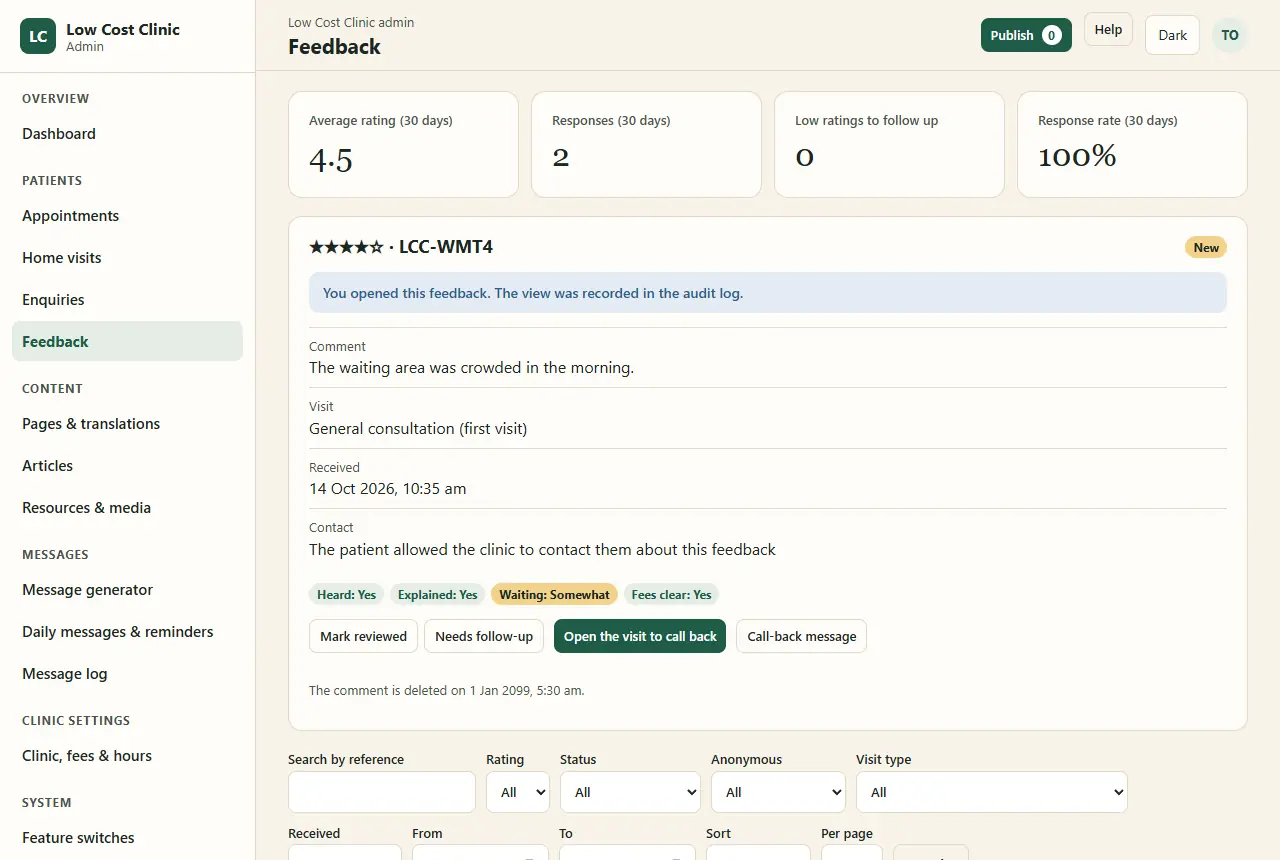Switch to Dark theme

[1172, 35]
